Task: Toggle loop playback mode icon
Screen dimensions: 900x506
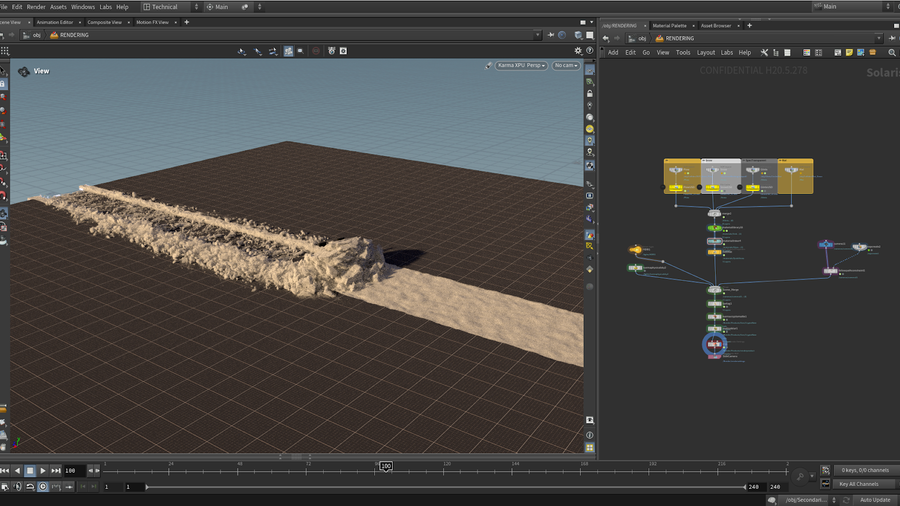Action: click(x=30, y=486)
